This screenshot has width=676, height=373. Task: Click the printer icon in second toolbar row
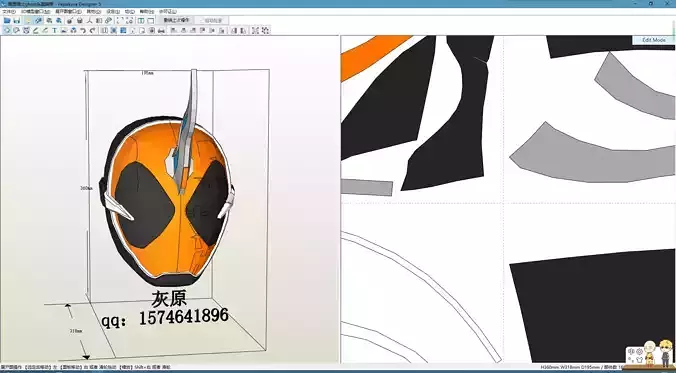[161, 30]
